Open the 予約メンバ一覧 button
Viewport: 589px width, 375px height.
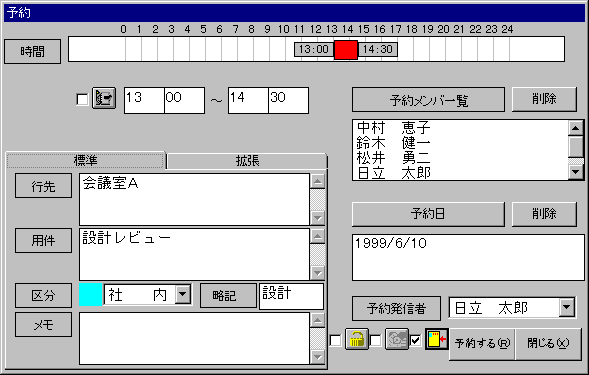pos(428,100)
